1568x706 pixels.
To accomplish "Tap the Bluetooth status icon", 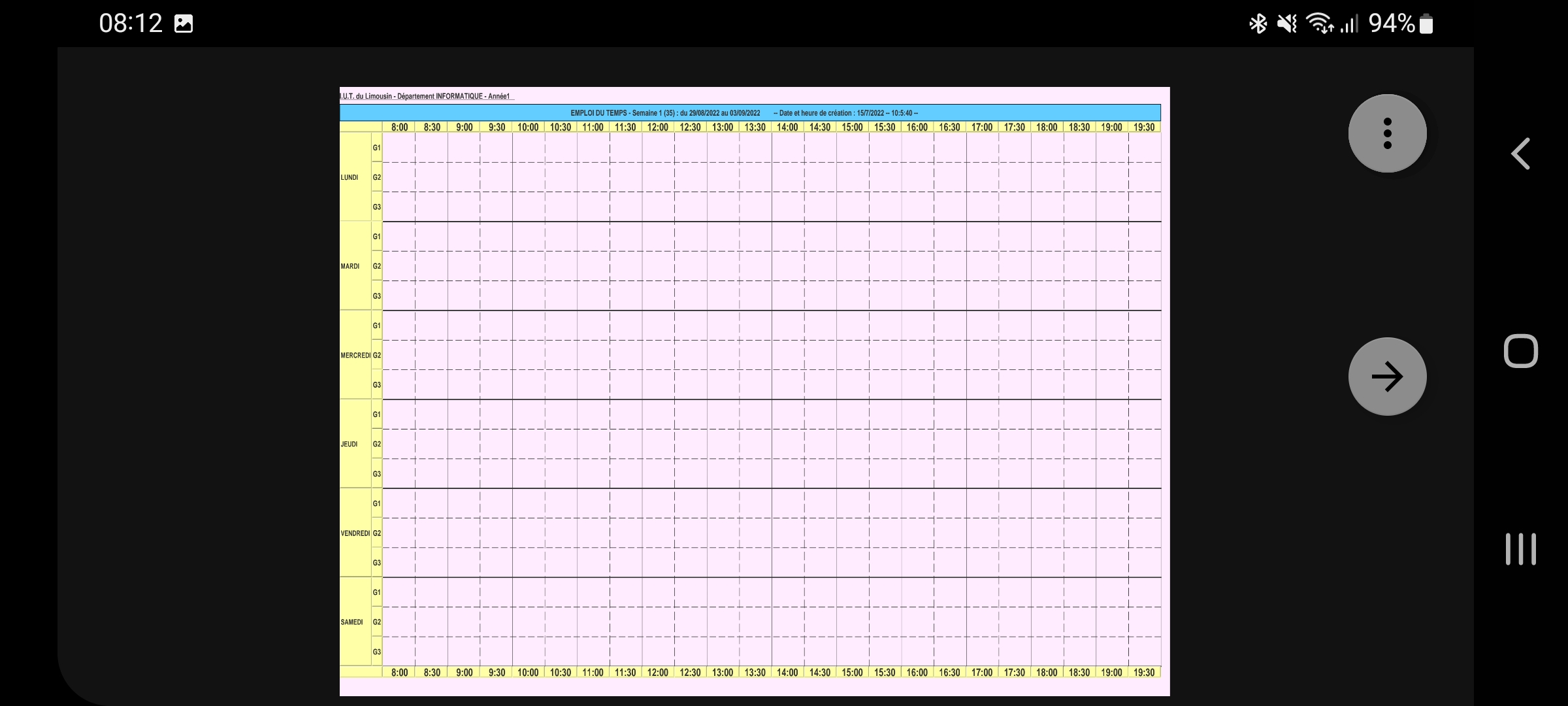I will [x=1258, y=24].
